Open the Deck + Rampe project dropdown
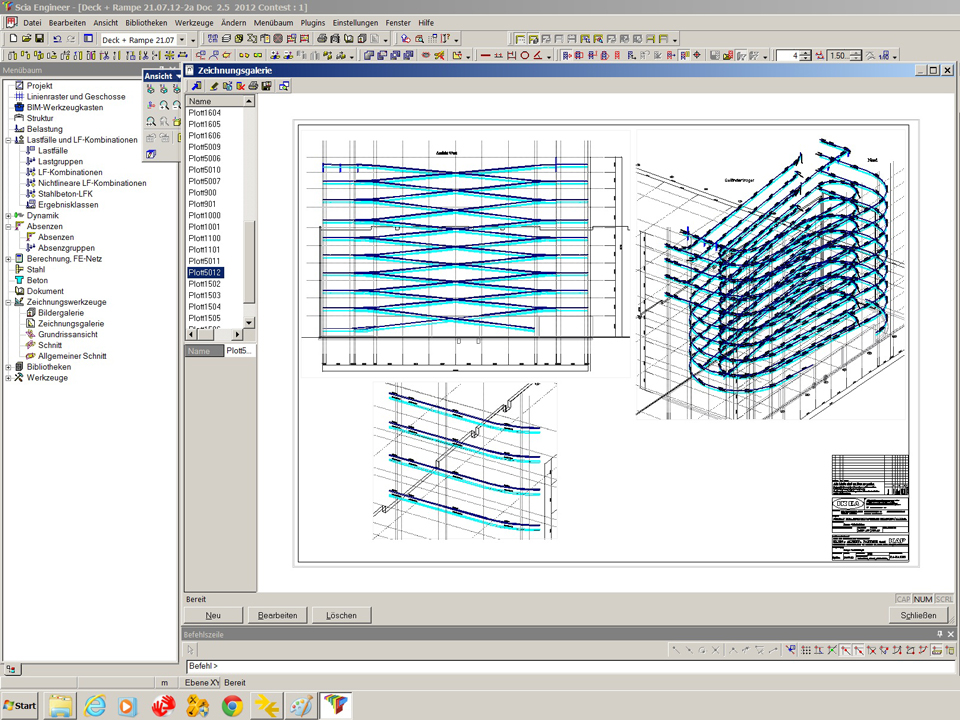This screenshot has height=720, width=960. pos(181,39)
